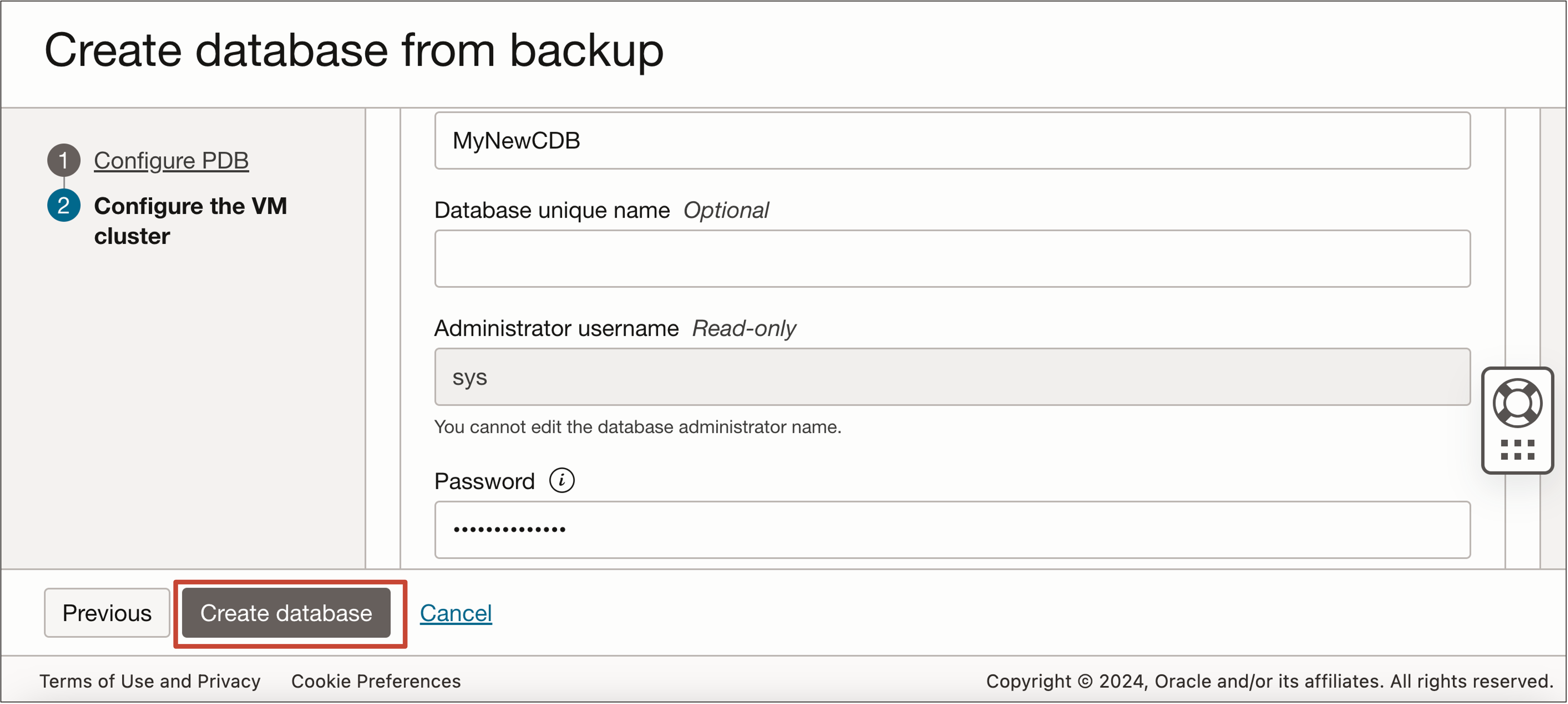Click step 2 circle icon

63,206
